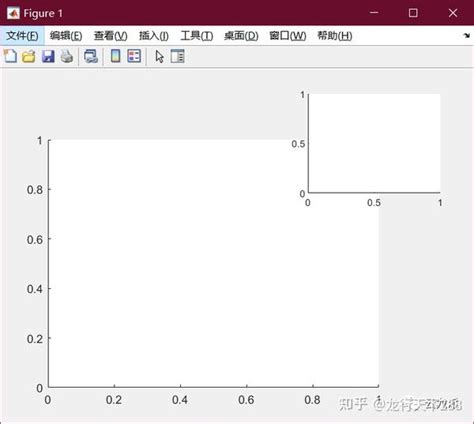Click the Open File folder icon

tap(29, 56)
